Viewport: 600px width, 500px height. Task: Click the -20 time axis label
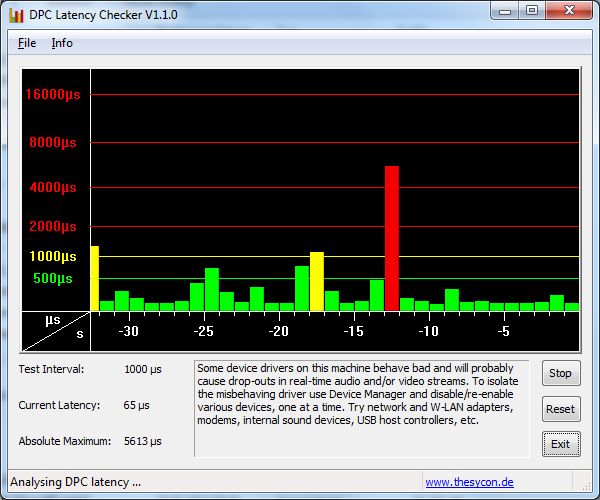pos(279,331)
